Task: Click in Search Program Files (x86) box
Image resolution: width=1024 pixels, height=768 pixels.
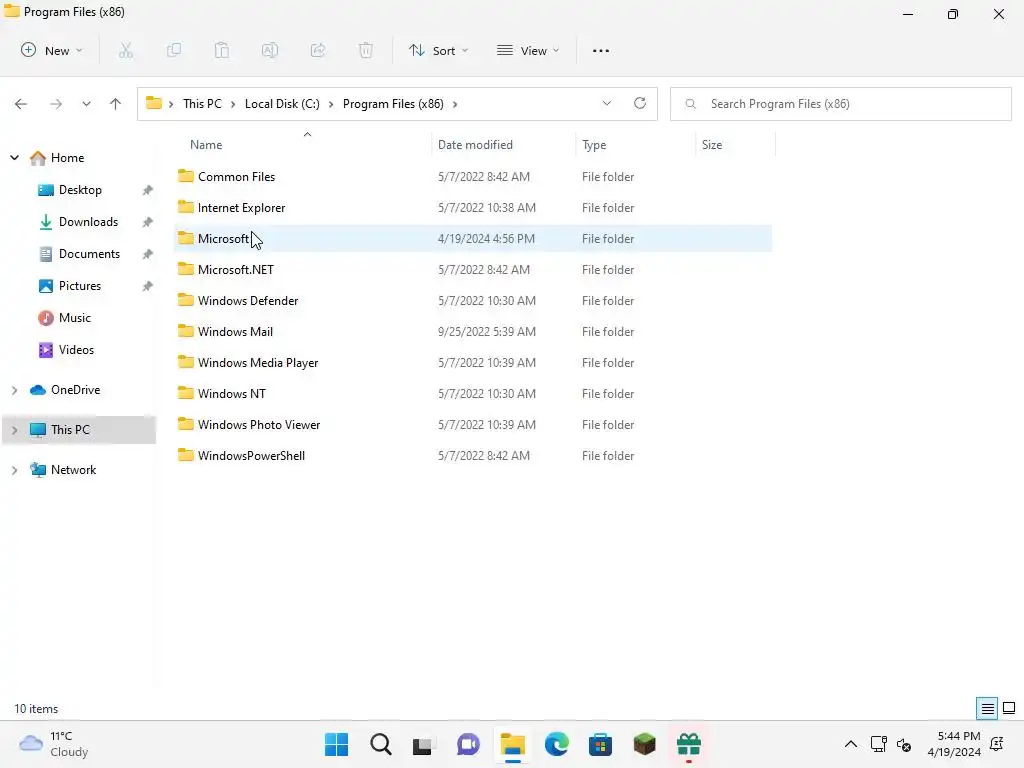Action: 841,104
